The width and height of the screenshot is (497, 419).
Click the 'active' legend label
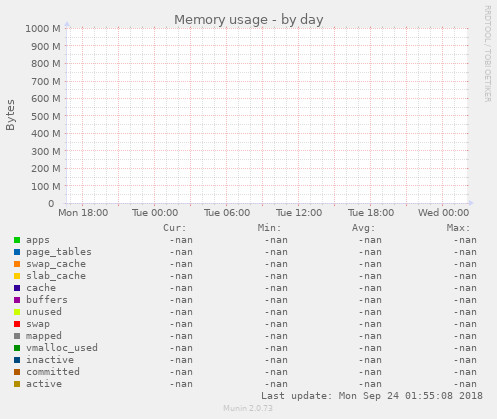coord(44,384)
